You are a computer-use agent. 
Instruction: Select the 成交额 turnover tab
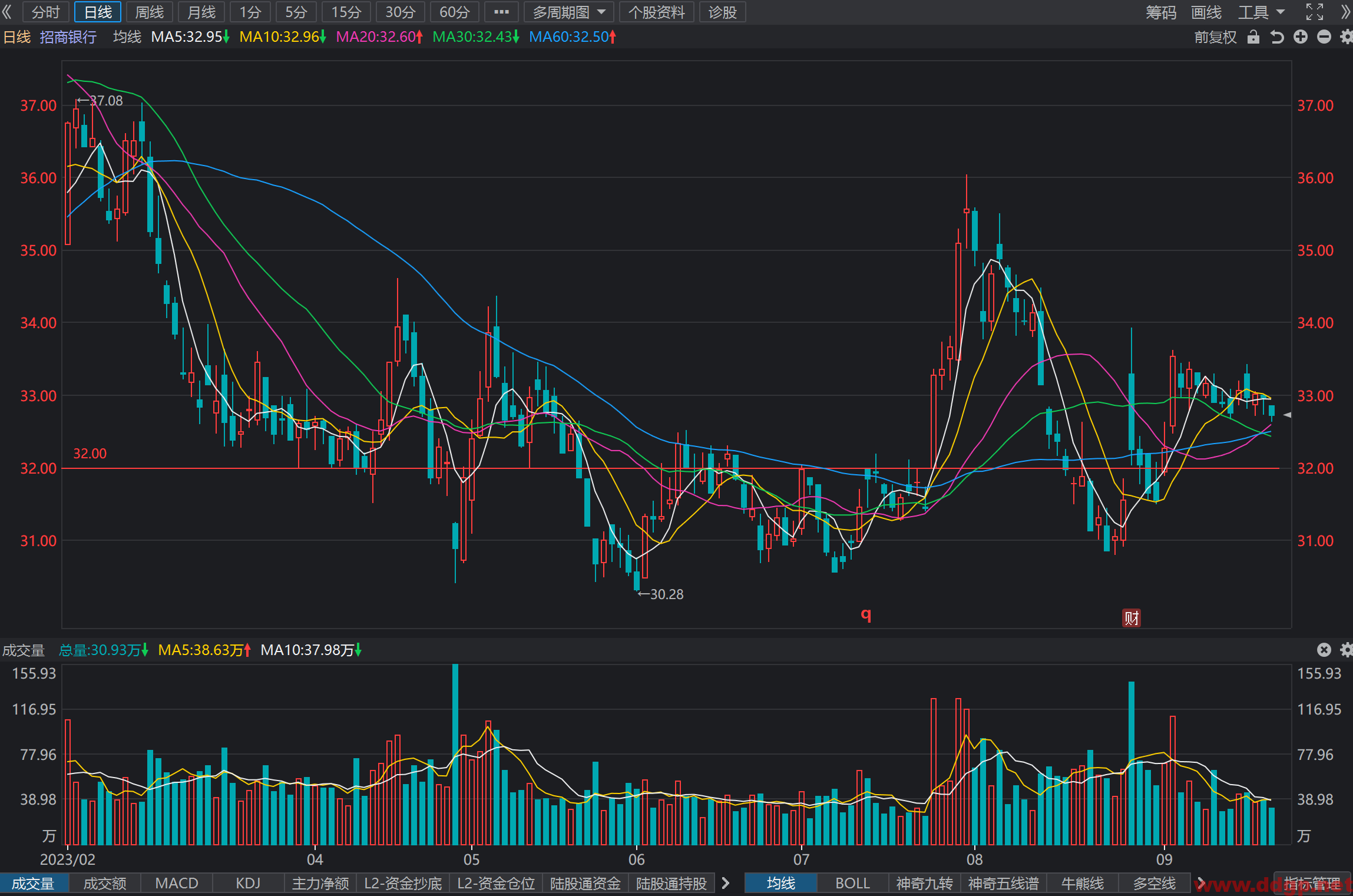point(105,884)
